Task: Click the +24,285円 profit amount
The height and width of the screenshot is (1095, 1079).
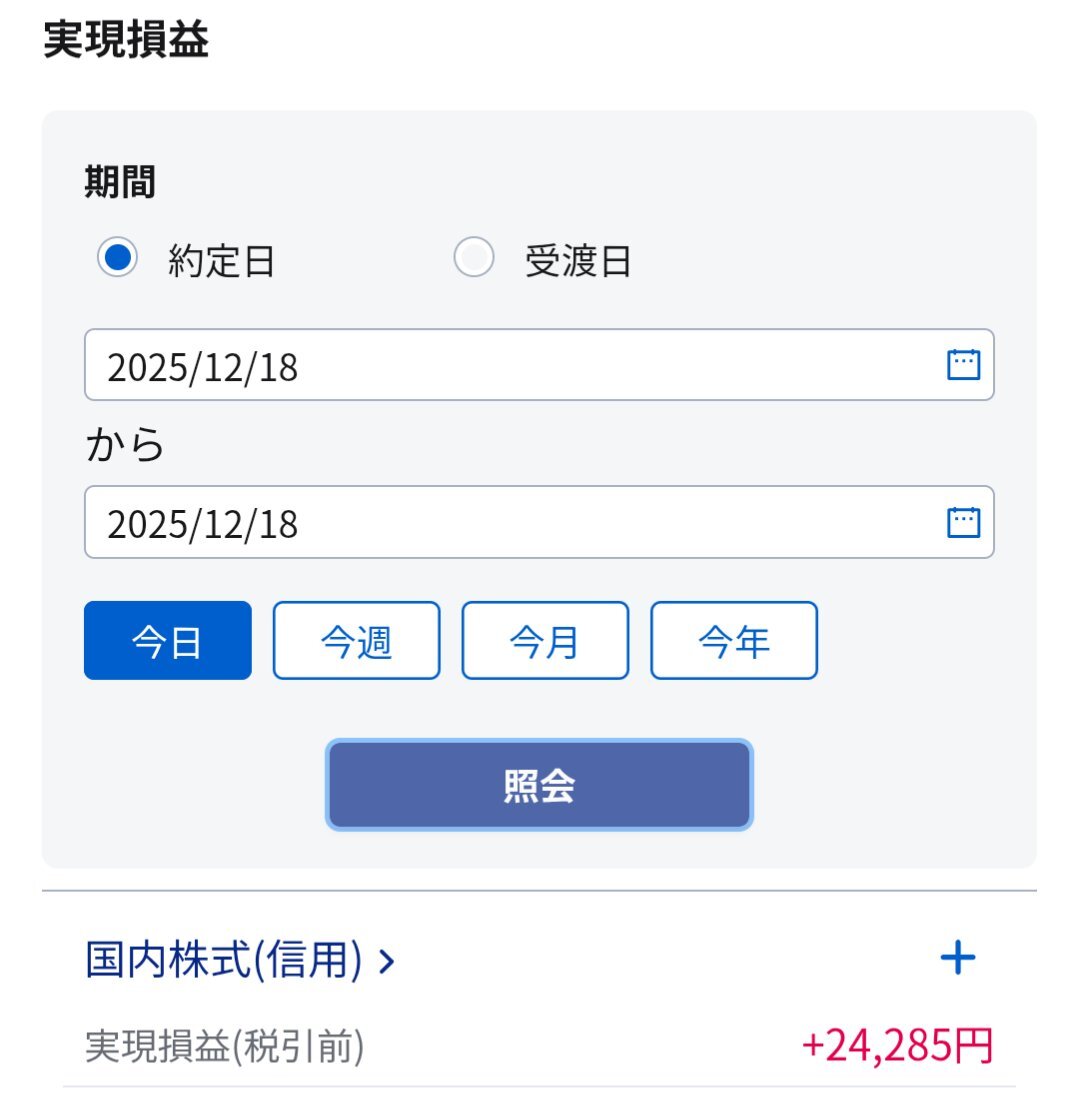Action: coord(897,1046)
